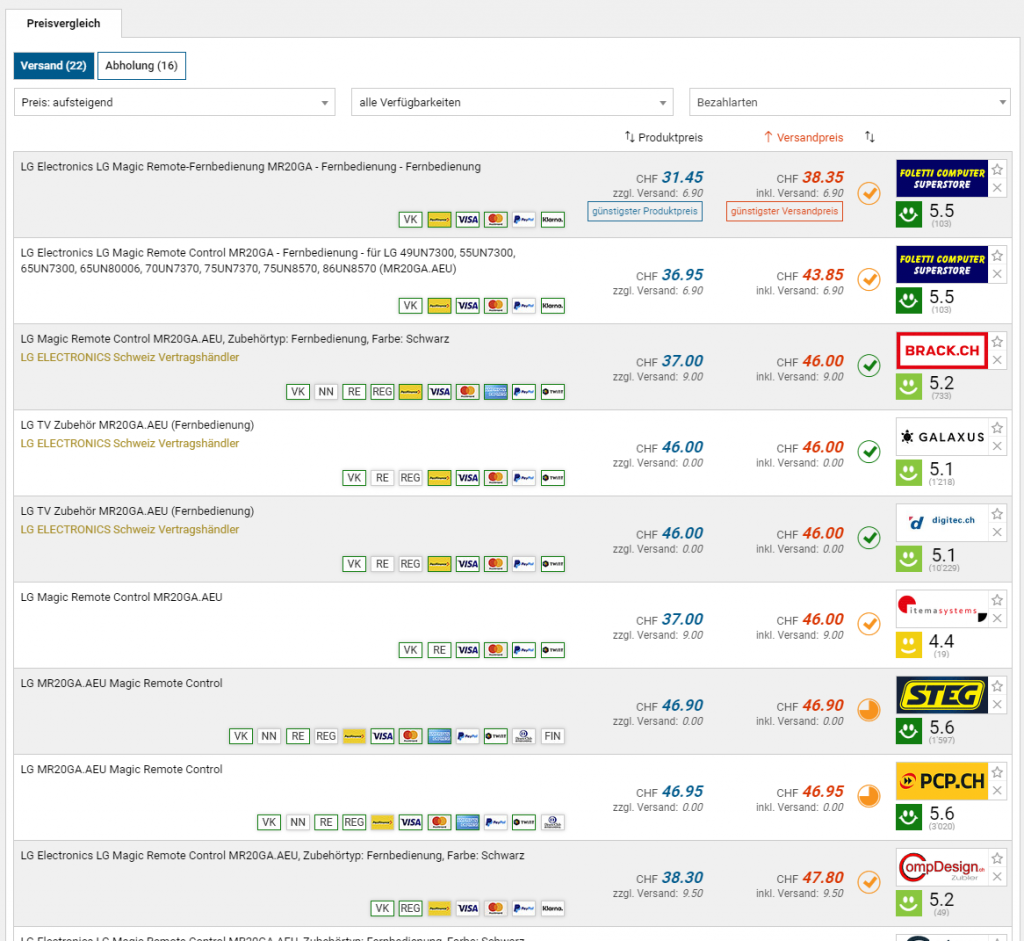Click the FIN payment badge in STEG row

[x=552, y=736]
